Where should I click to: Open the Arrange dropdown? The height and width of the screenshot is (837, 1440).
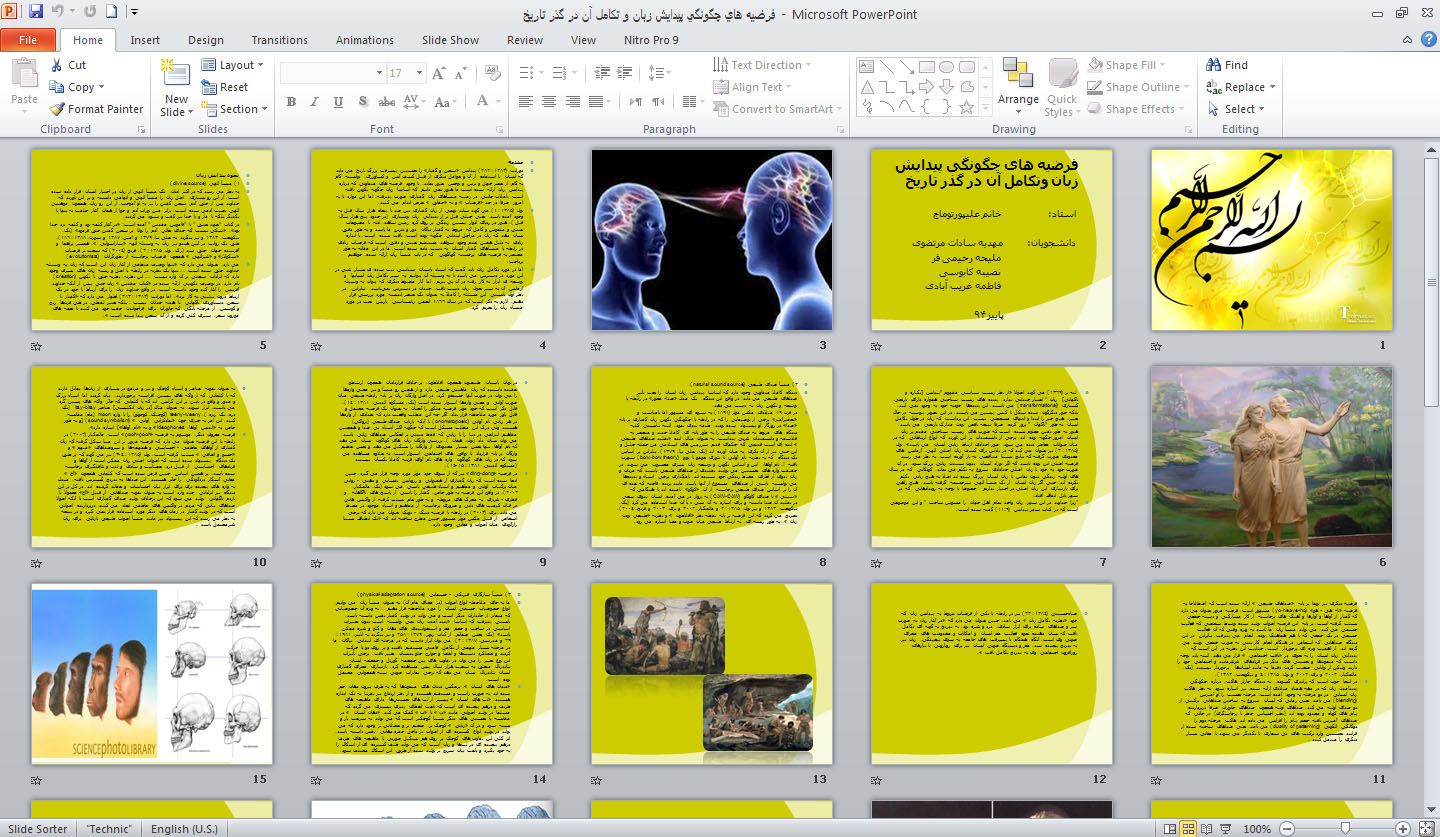[1018, 86]
